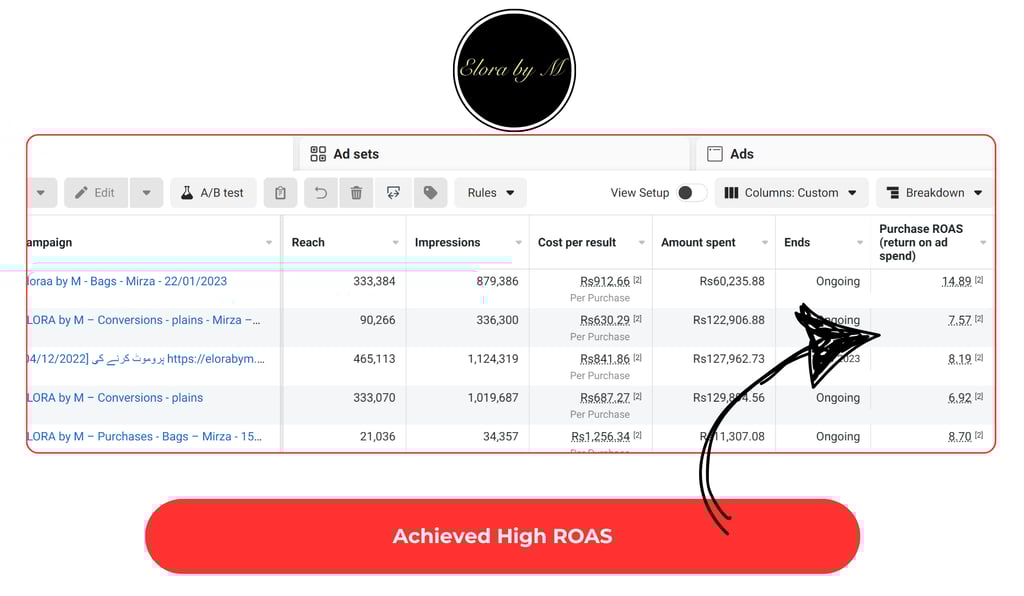Click the Impressions value 34,357
The width and height of the screenshot is (1024, 596).
click(x=501, y=436)
